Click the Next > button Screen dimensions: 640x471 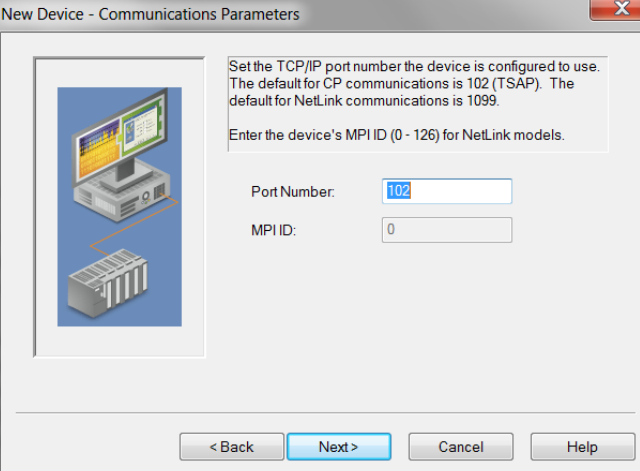339,447
